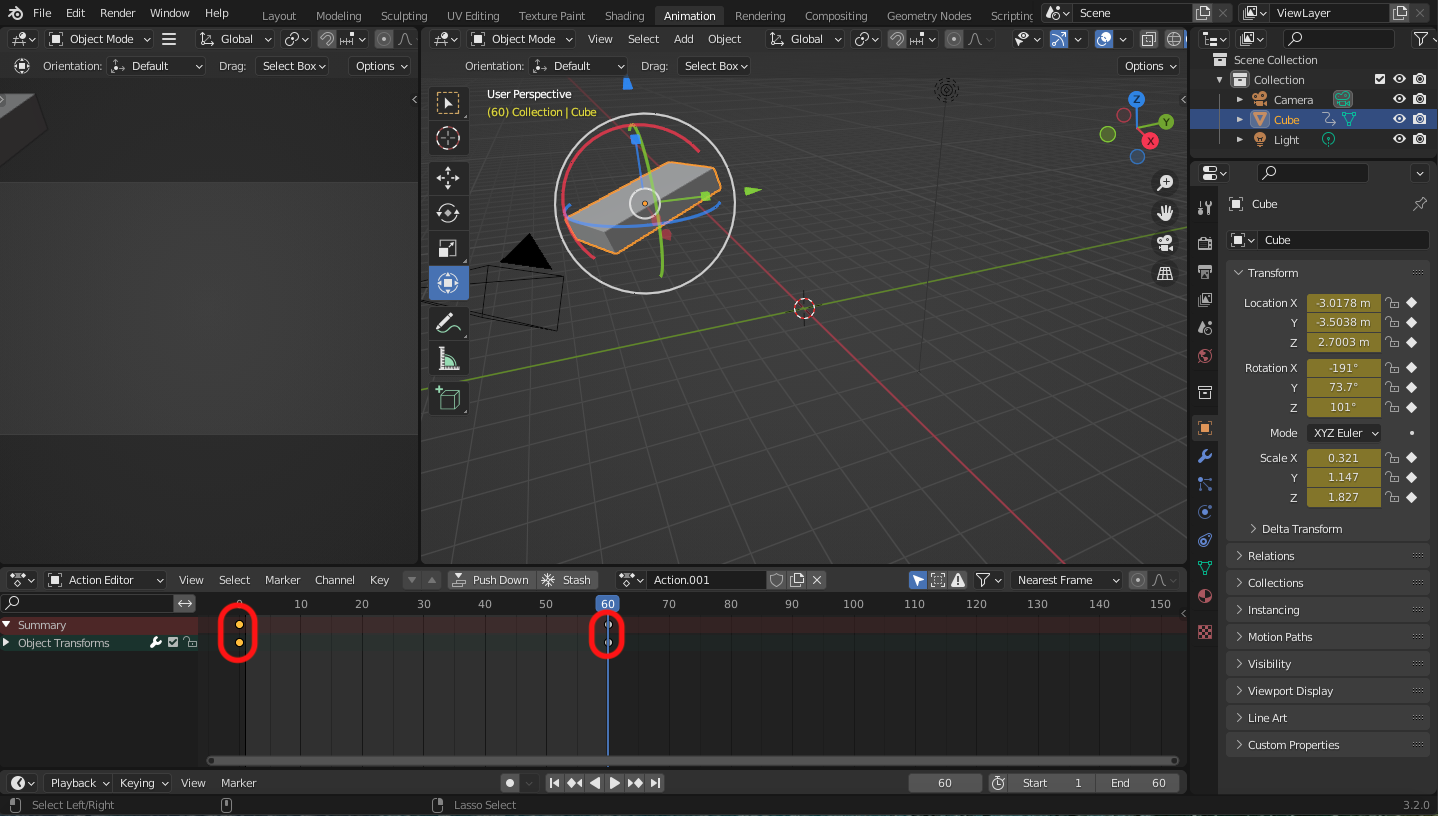Viewport: 1438px width, 816px height.
Task: Open viewport Object Mode dropdown
Action: click(x=522, y=39)
